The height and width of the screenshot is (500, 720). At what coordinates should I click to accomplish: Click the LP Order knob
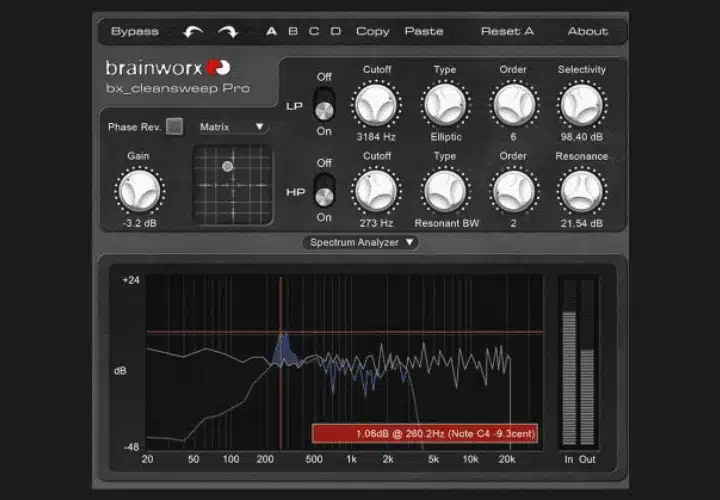click(514, 105)
